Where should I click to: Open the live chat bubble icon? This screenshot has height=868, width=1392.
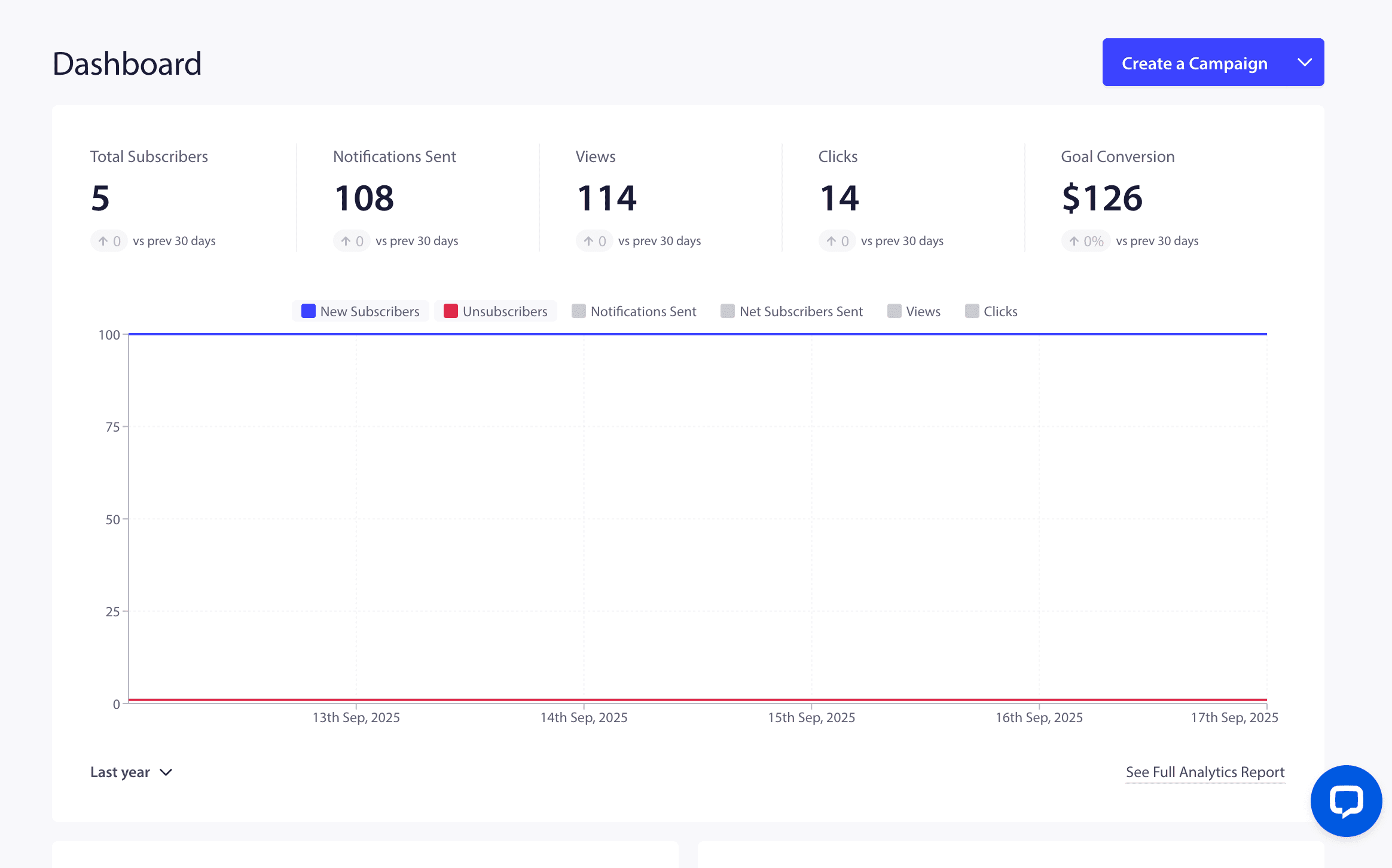[1346, 801]
